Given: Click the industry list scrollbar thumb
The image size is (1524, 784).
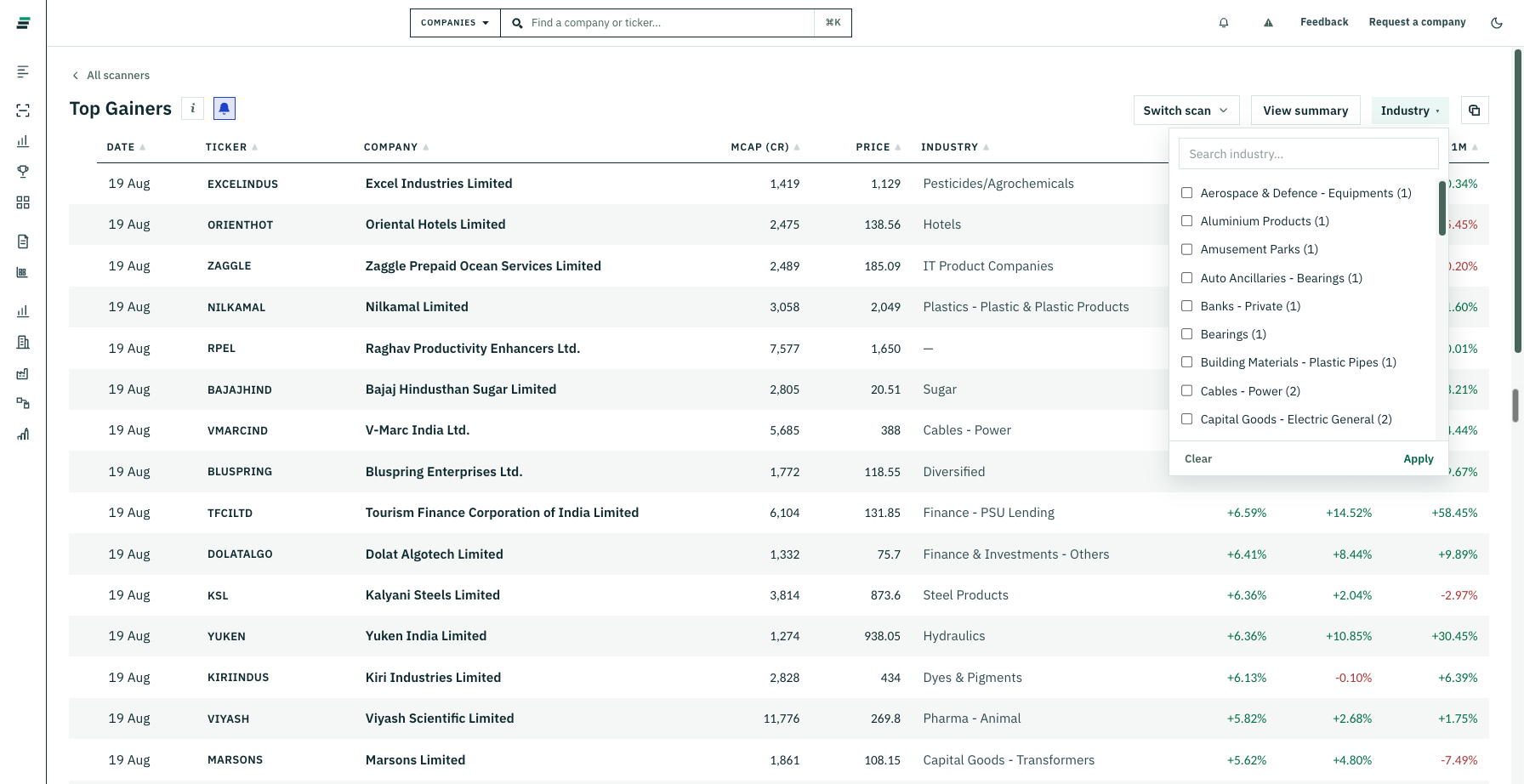Looking at the screenshot, I should point(1442,207).
